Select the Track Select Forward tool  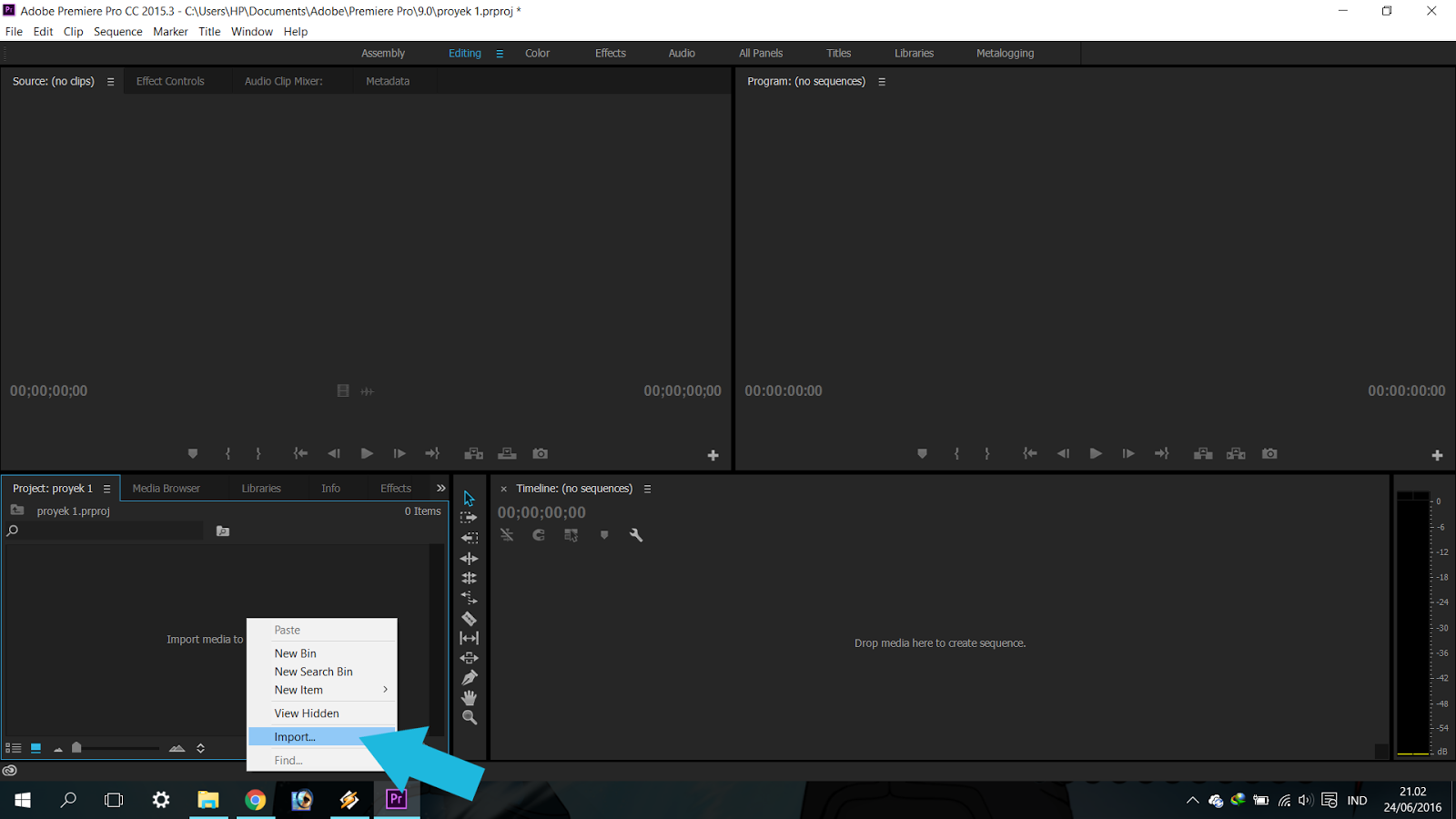(469, 518)
